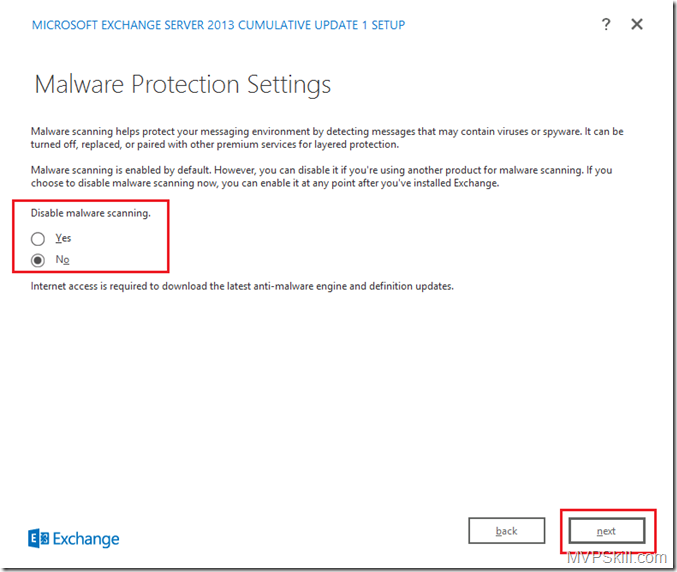
Task: Close the Exchange setup window
Action: (x=637, y=24)
